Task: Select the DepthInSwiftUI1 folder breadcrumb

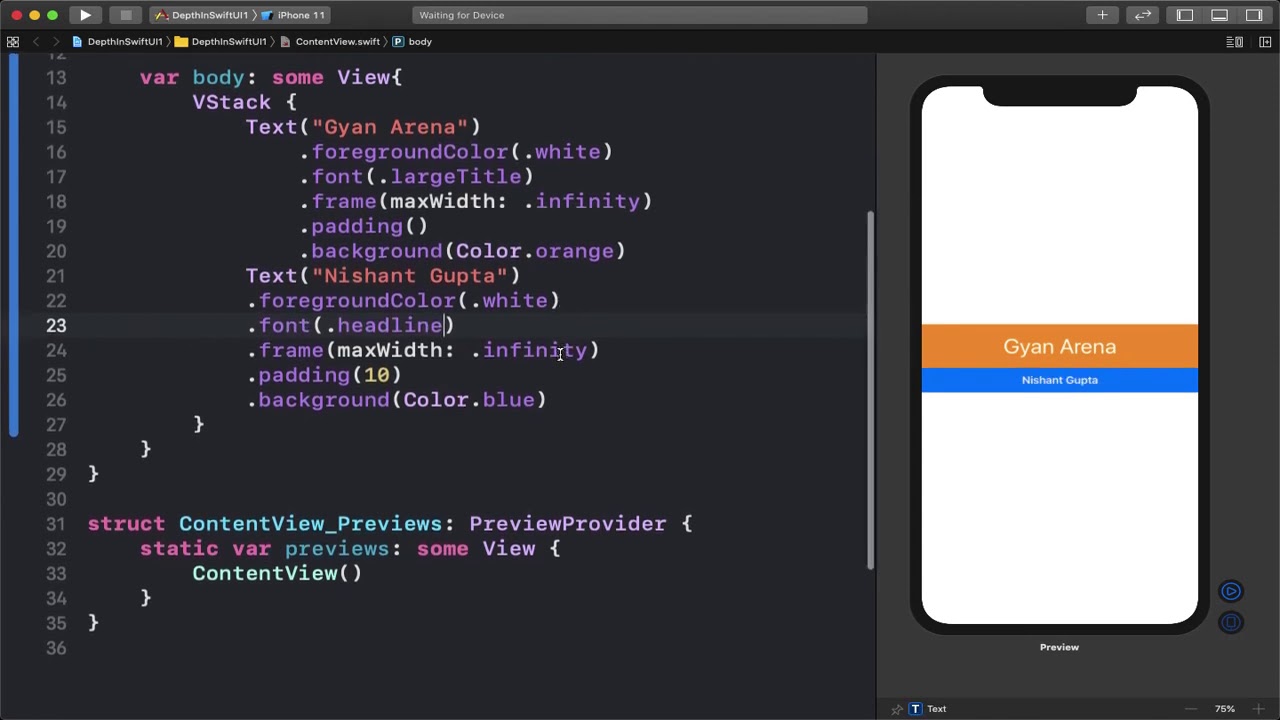Action: click(221, 42)
